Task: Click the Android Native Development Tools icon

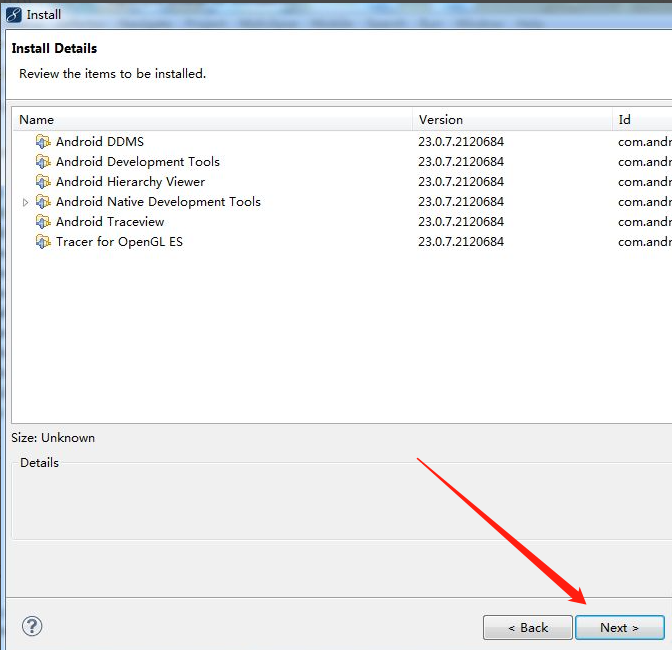Action: (x=43, y=202)
